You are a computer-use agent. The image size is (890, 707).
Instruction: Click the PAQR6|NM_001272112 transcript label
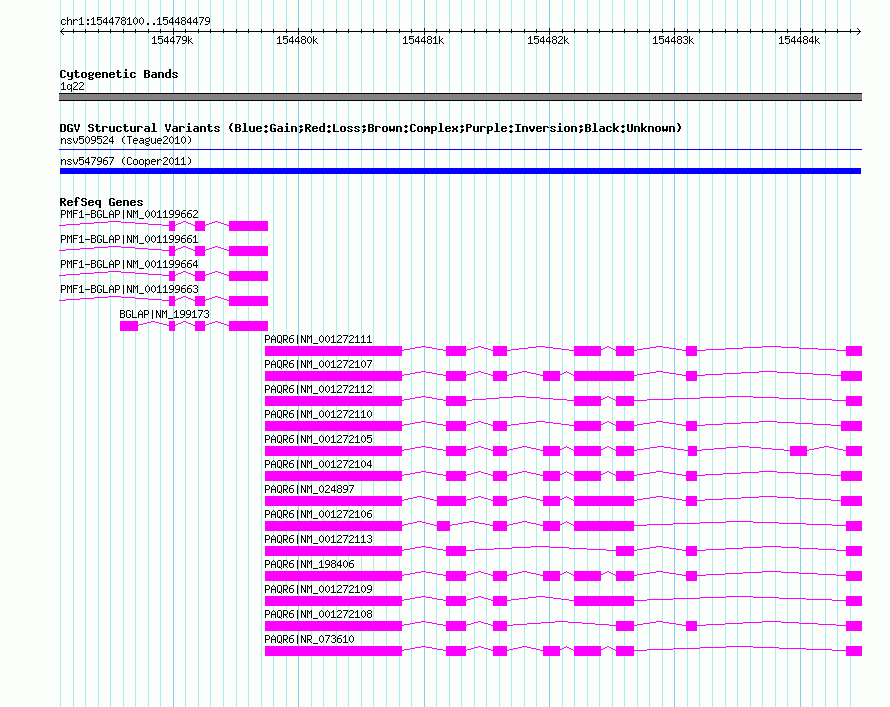click(318, 389)
